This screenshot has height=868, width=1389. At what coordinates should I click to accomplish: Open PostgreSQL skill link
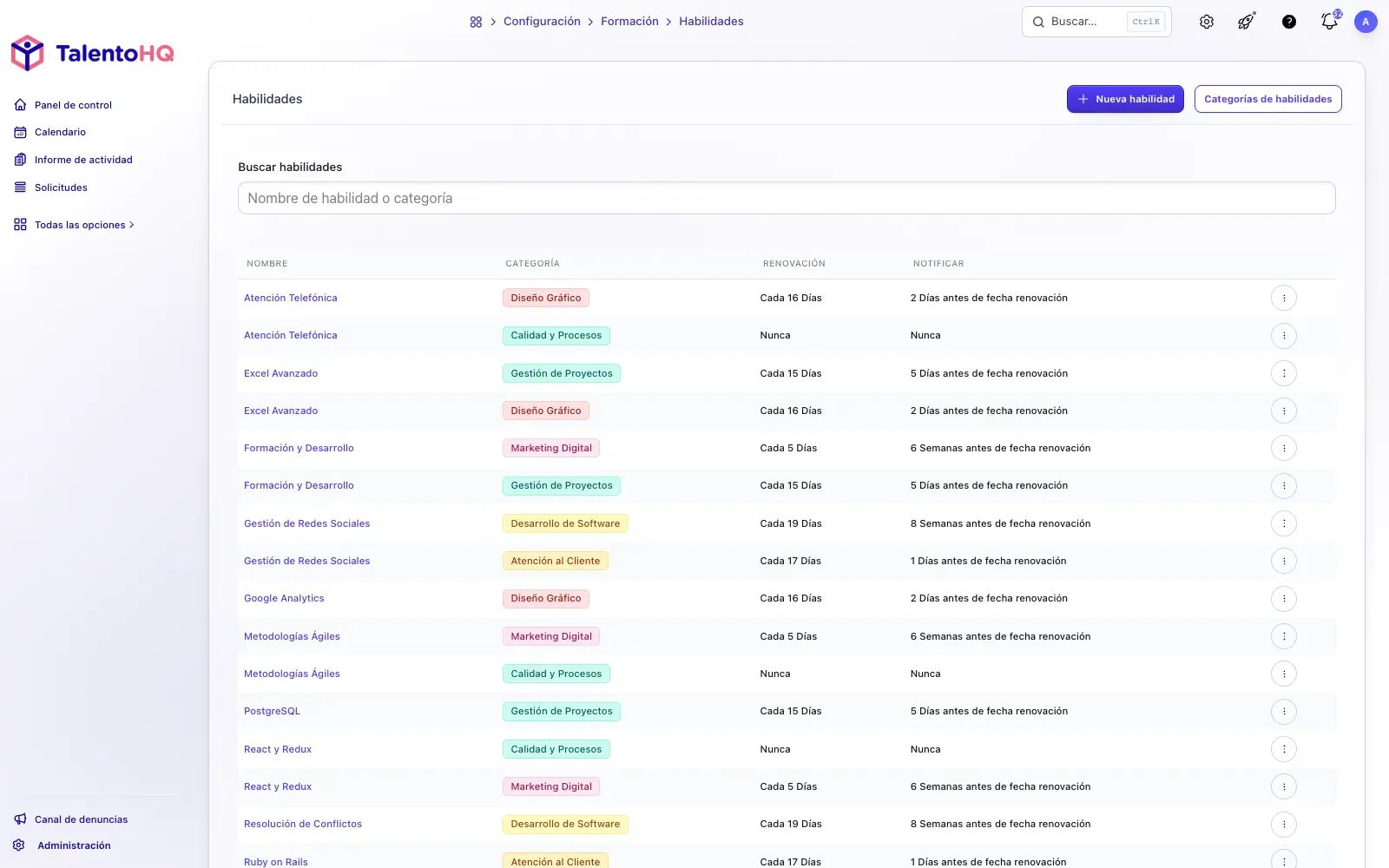272,711
